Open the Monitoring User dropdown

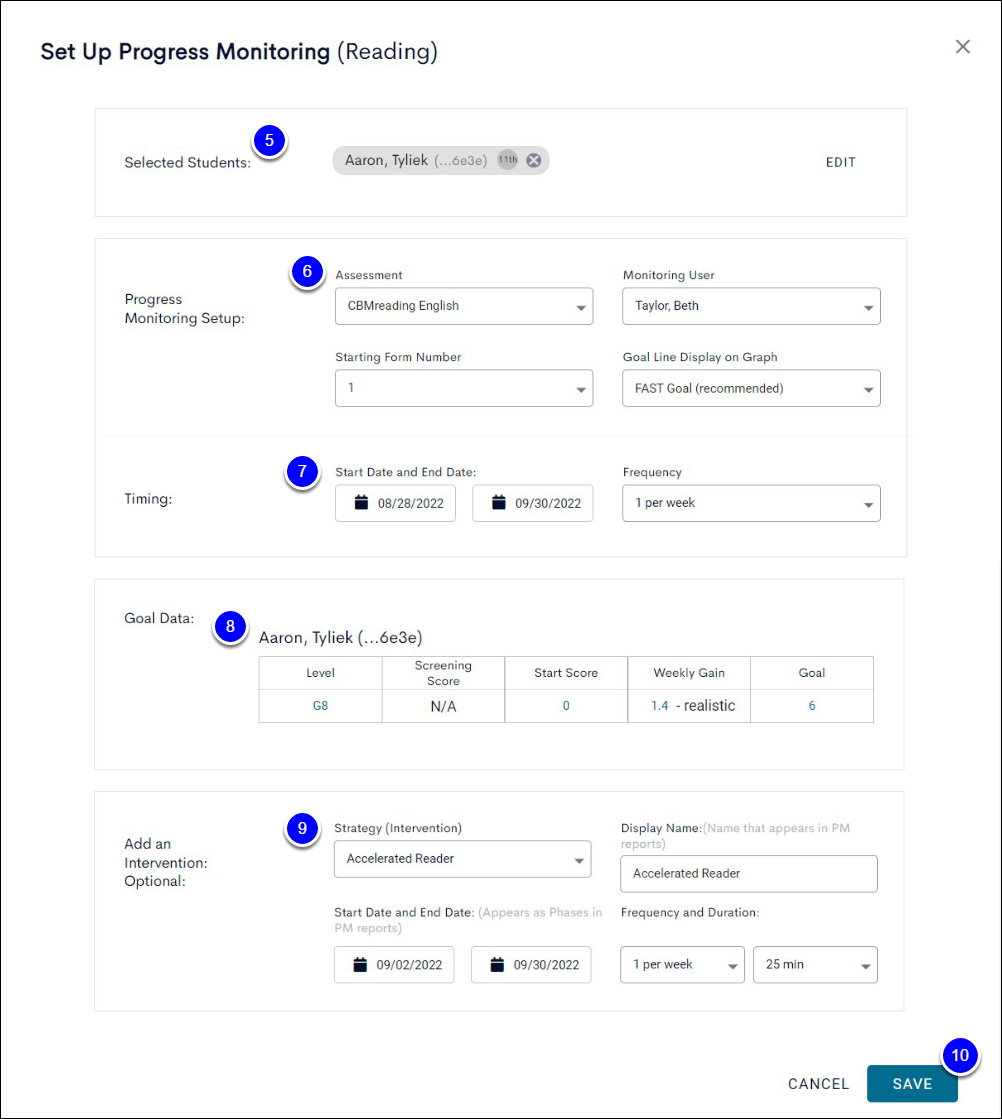point(751,306)
